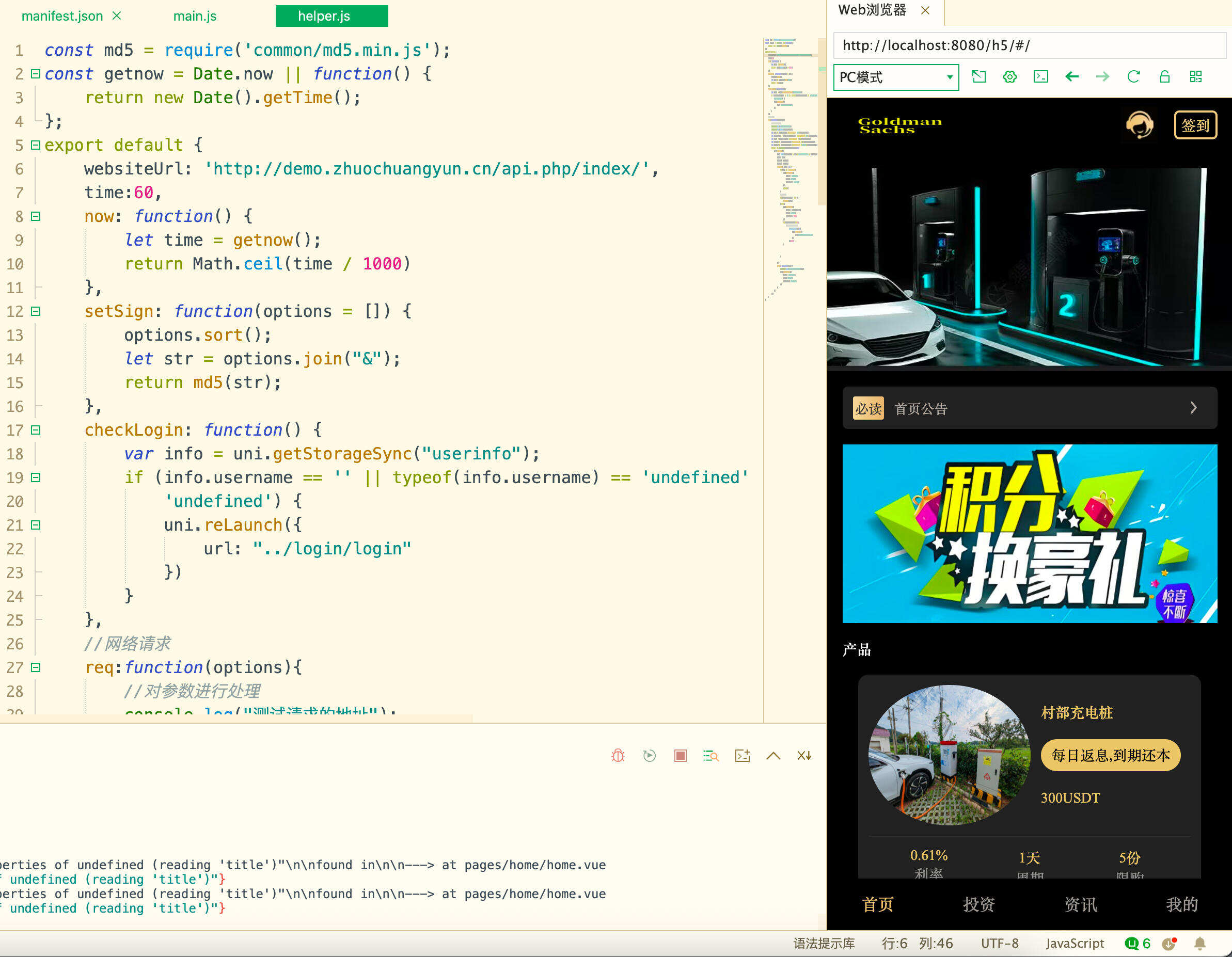This screenshot has width=1232, height=957.
Task: Click the browser URL address field
Action: (x=1029, y=45)
